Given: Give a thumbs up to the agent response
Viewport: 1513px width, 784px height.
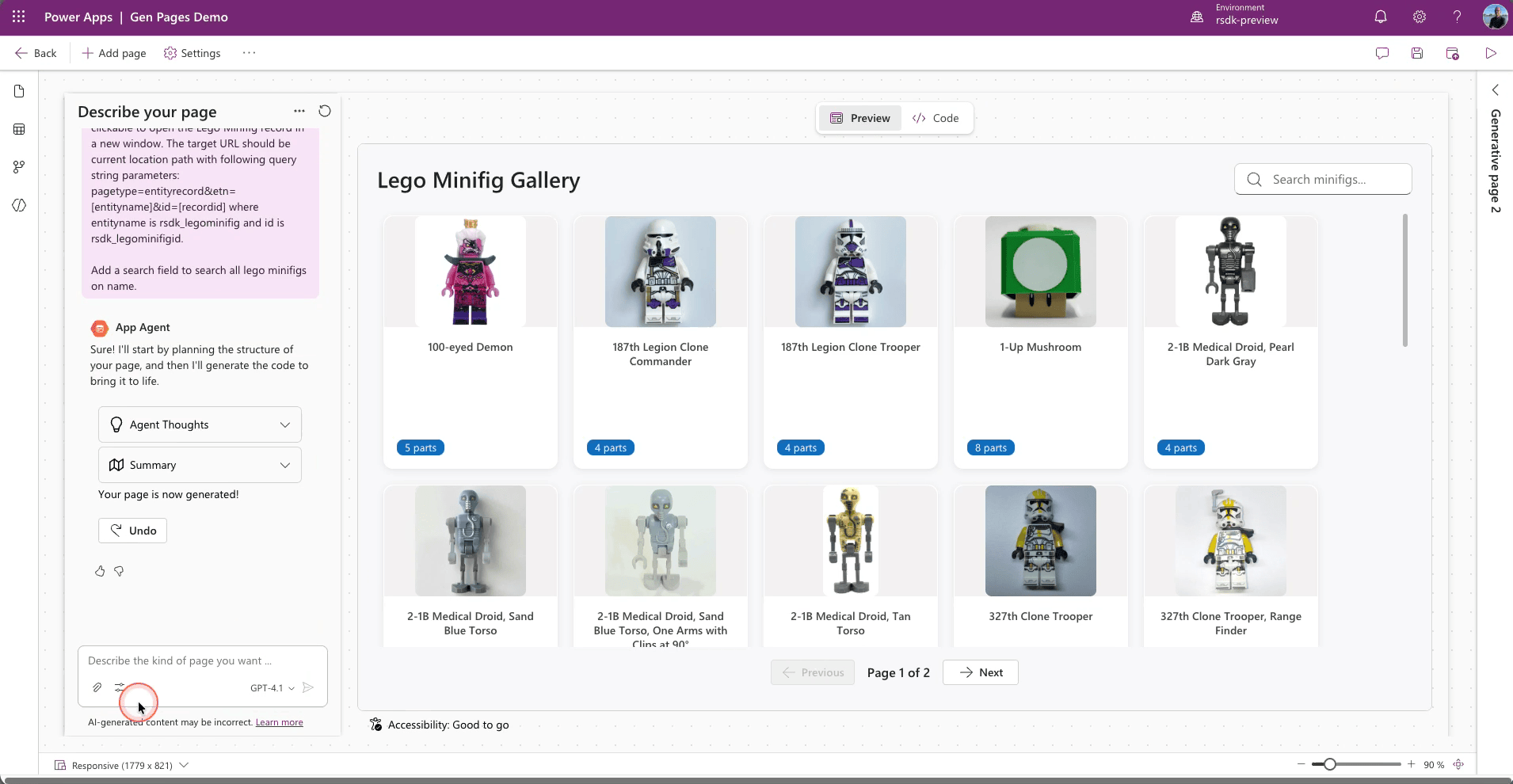Looking at the screenshot, I should pyautogui.click(x=100, y=571).
